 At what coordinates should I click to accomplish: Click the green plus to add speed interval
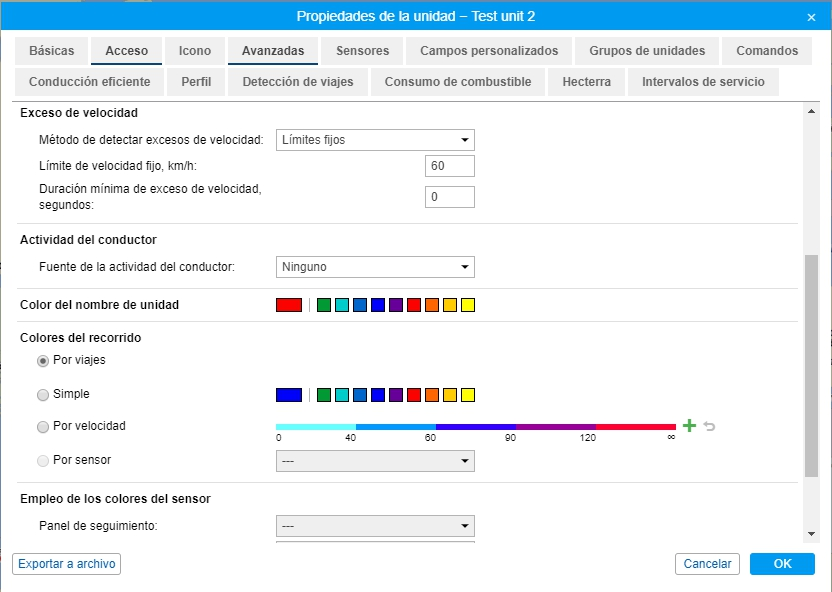689,425
